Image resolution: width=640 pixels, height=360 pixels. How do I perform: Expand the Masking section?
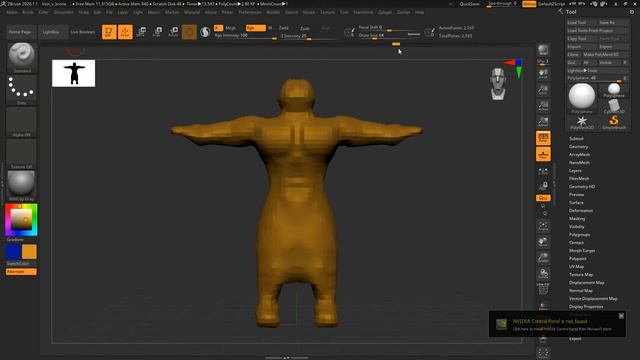click(x=577, y=219)
